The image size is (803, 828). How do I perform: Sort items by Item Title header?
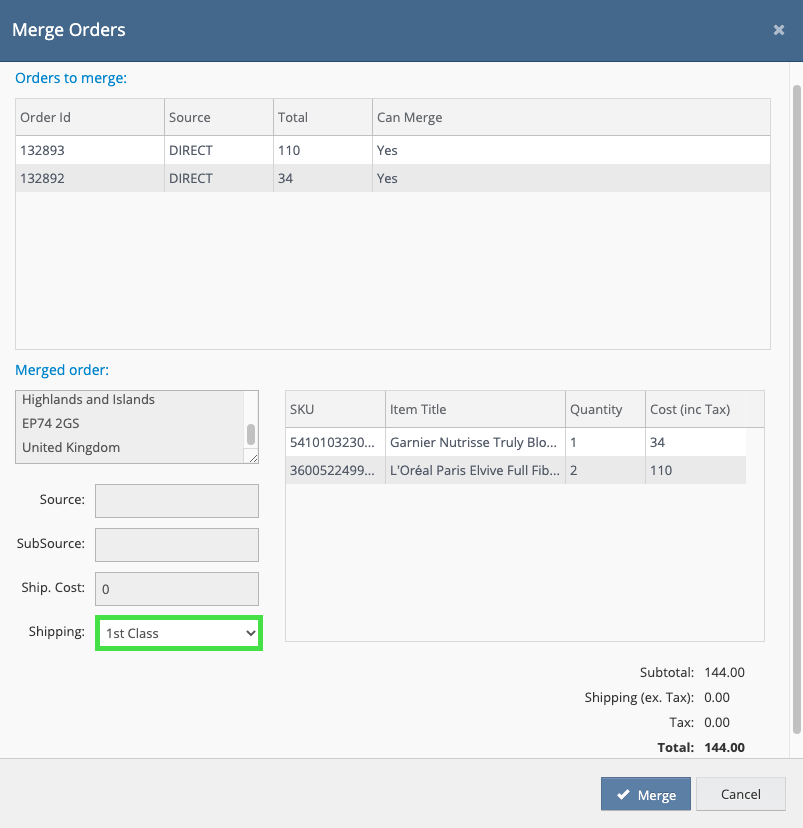[x=475, y=409]
